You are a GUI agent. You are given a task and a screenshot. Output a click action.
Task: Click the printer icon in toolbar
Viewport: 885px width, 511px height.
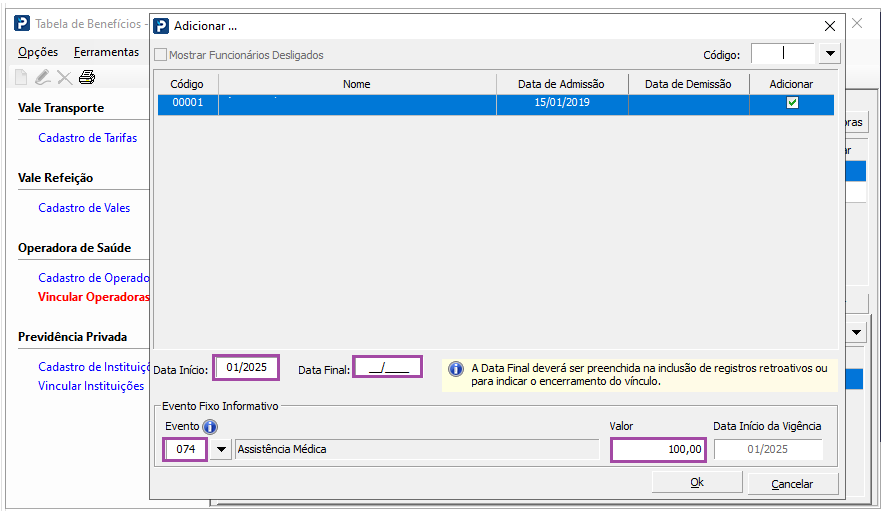pyautogui.click(x=87, y=77)
